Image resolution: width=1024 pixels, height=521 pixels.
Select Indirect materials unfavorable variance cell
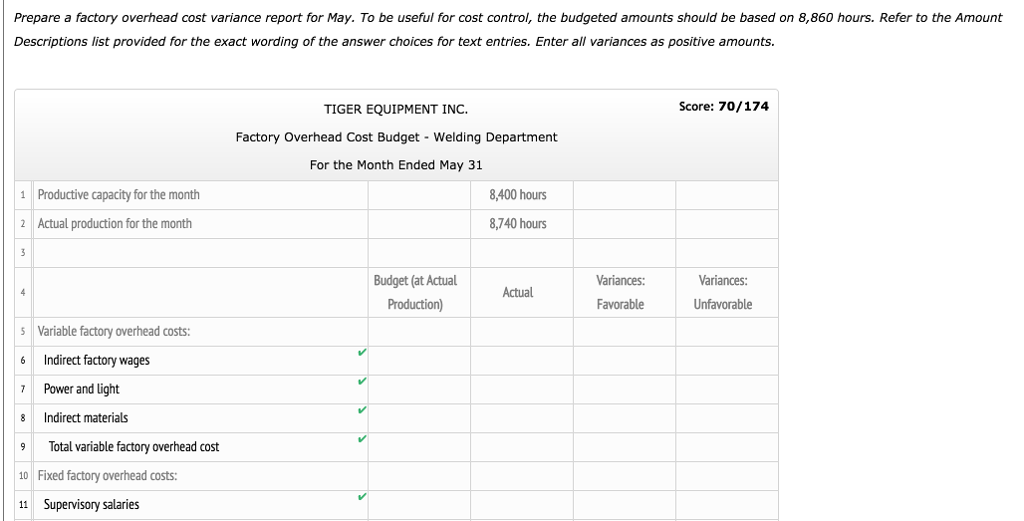click(x=727, y=418)
